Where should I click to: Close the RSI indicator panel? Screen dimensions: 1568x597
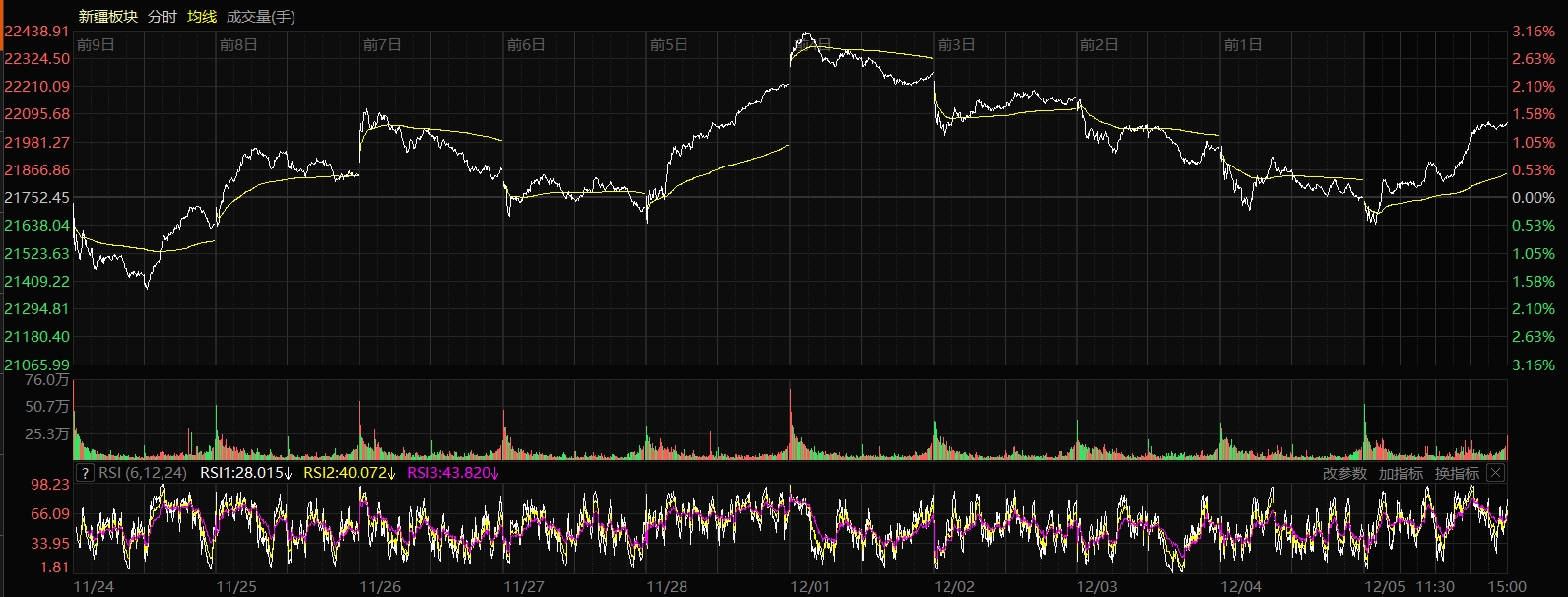(x=1495, y=473)
